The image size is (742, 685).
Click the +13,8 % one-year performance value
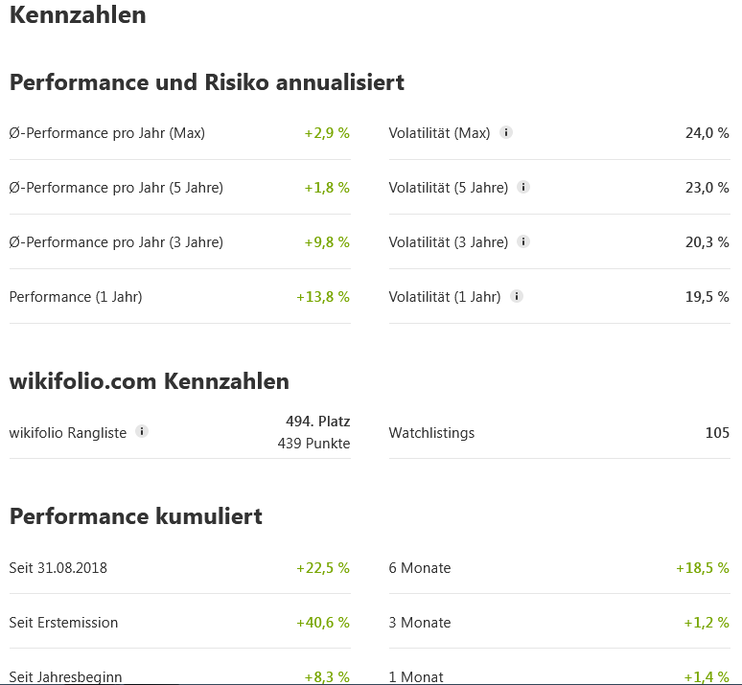point(323,297)
